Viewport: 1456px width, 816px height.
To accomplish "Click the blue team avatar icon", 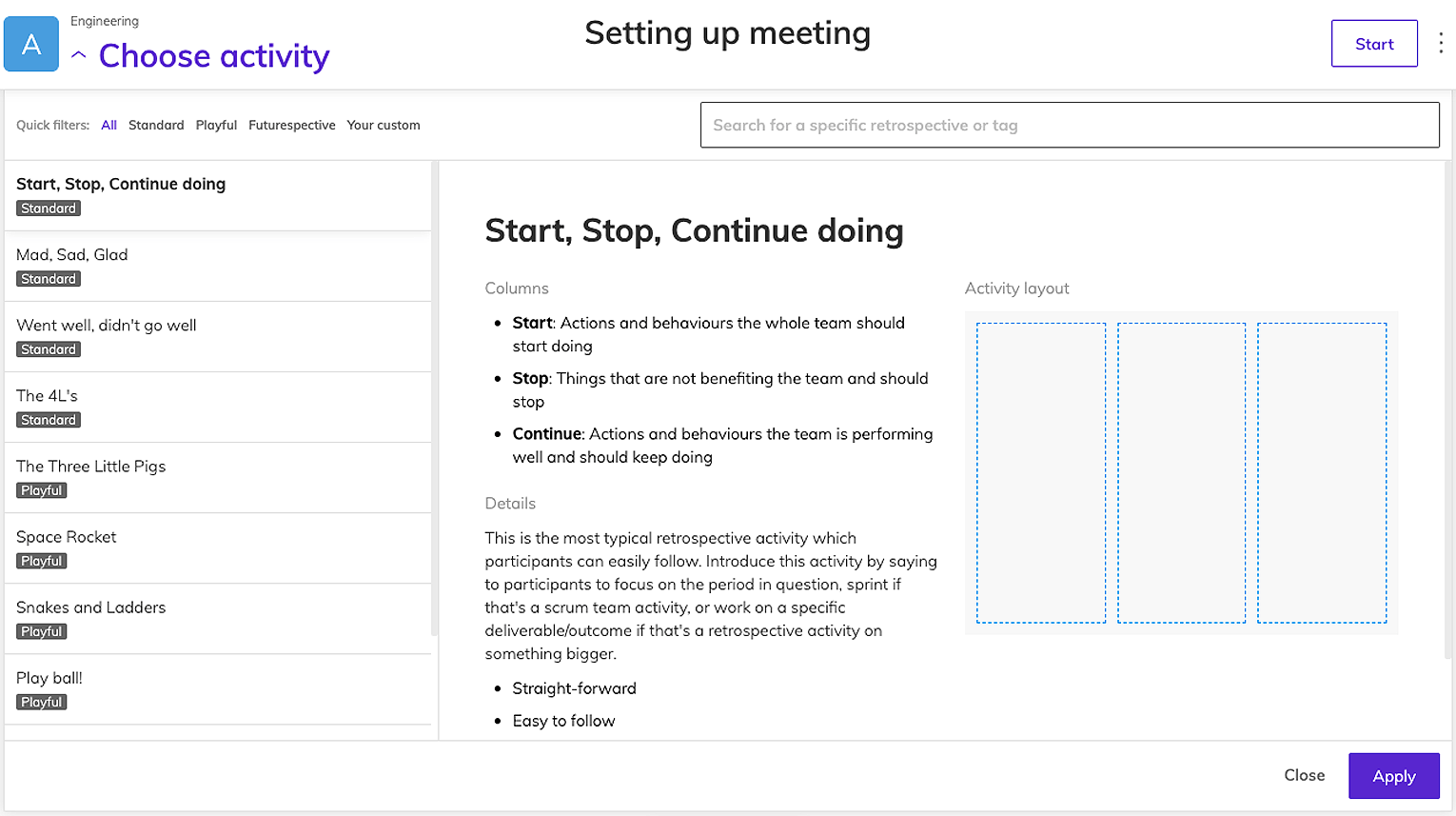I will coord(31,44).
